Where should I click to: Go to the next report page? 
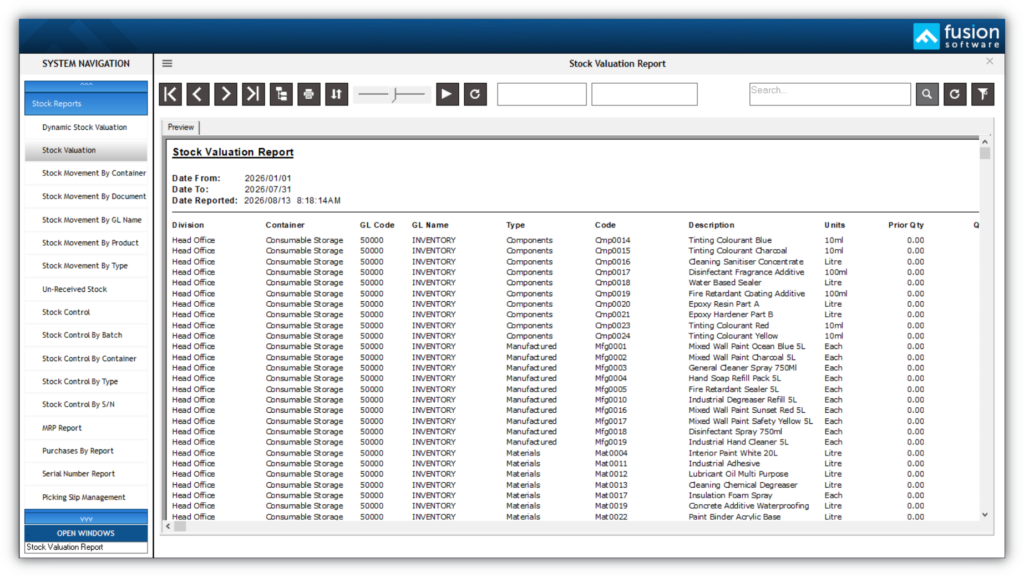(x=225, y=94)
